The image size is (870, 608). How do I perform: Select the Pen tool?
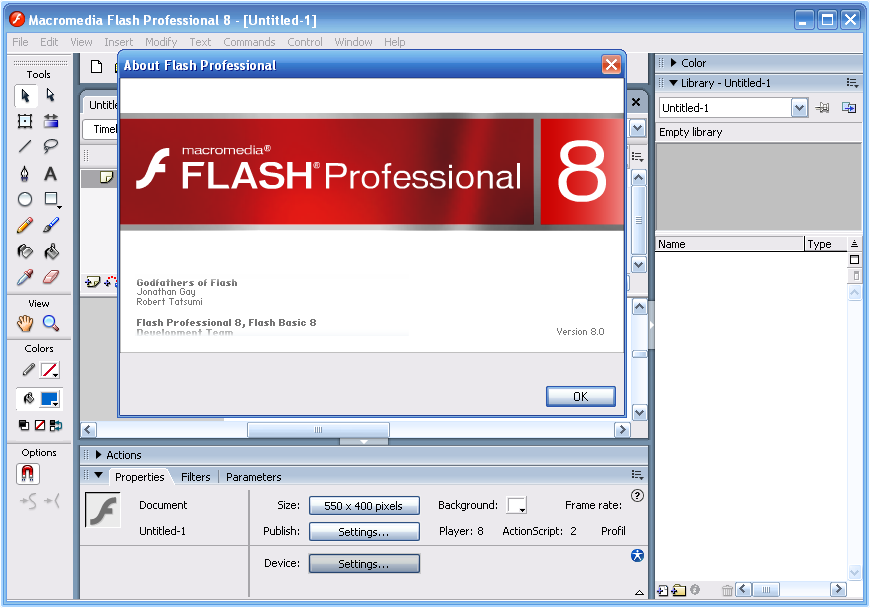(x=25, y=174)
